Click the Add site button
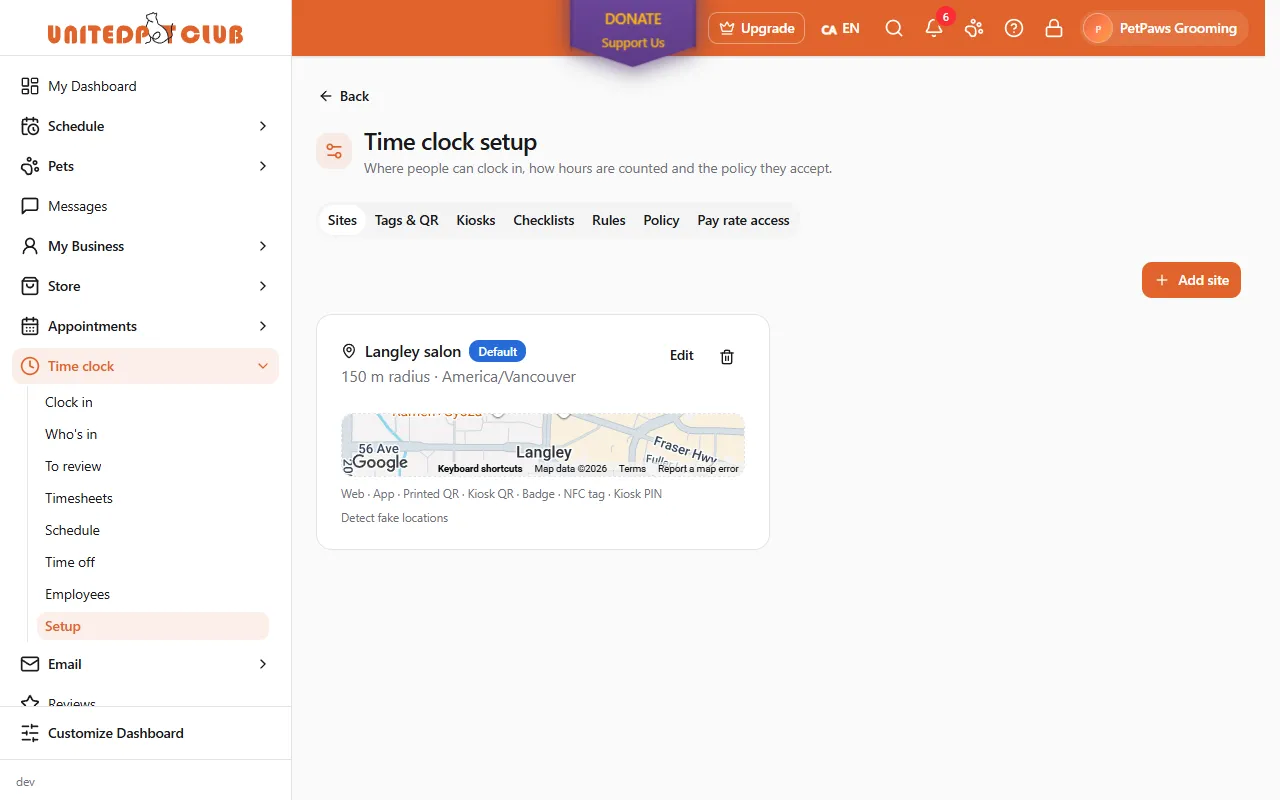The image size is (1280, 800). pos(1191,280)
